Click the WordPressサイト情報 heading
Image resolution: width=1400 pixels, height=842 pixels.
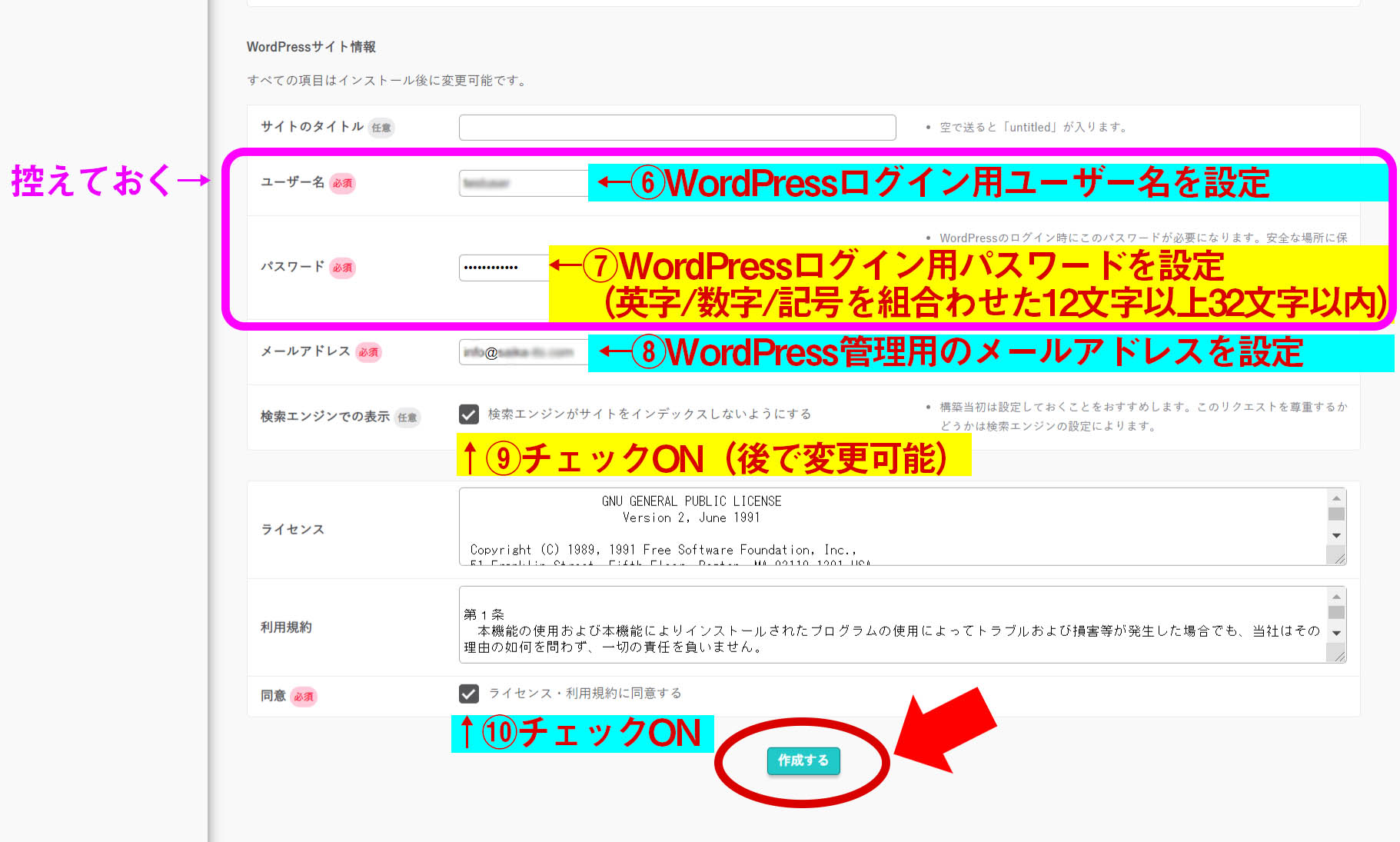pyautogui.click(x=311, y=47)
